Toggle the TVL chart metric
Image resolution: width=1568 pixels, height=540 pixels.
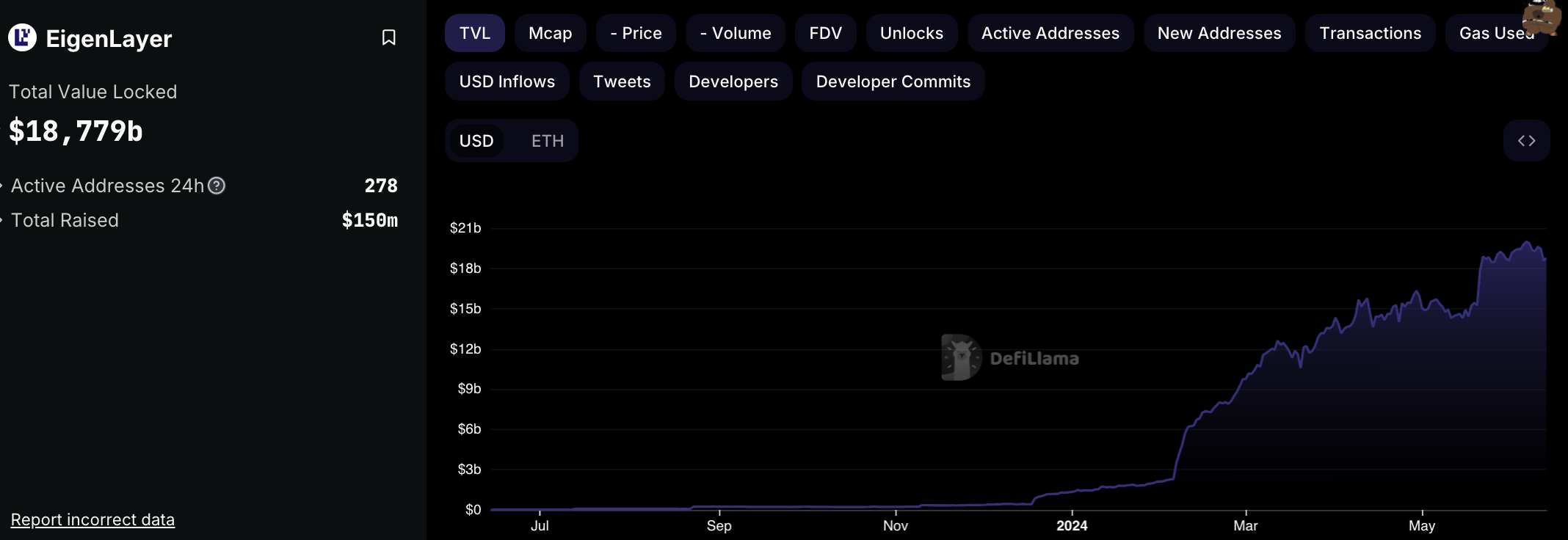click(475, 33)
